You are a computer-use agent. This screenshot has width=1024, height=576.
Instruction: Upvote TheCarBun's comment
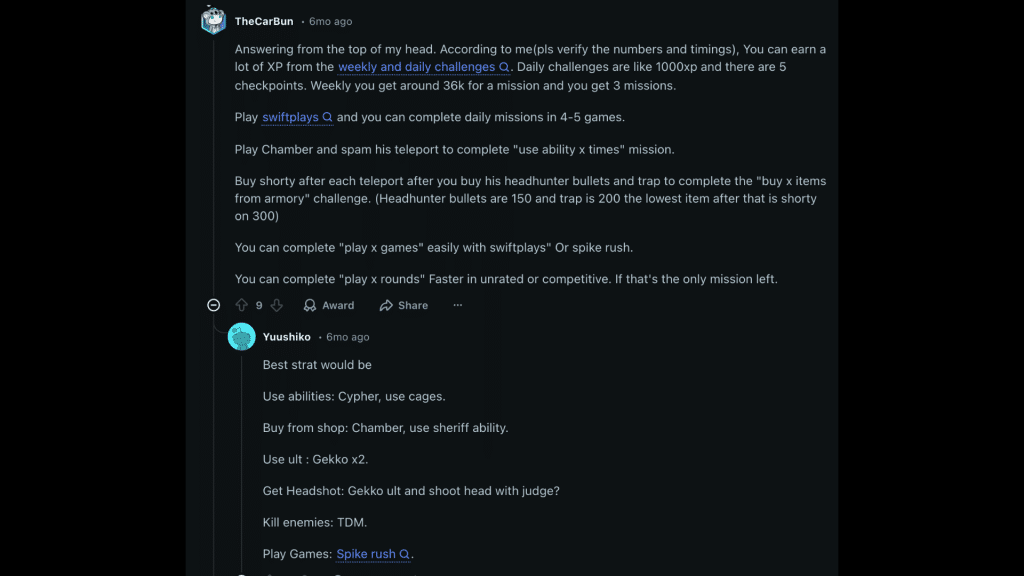(241, 305)
